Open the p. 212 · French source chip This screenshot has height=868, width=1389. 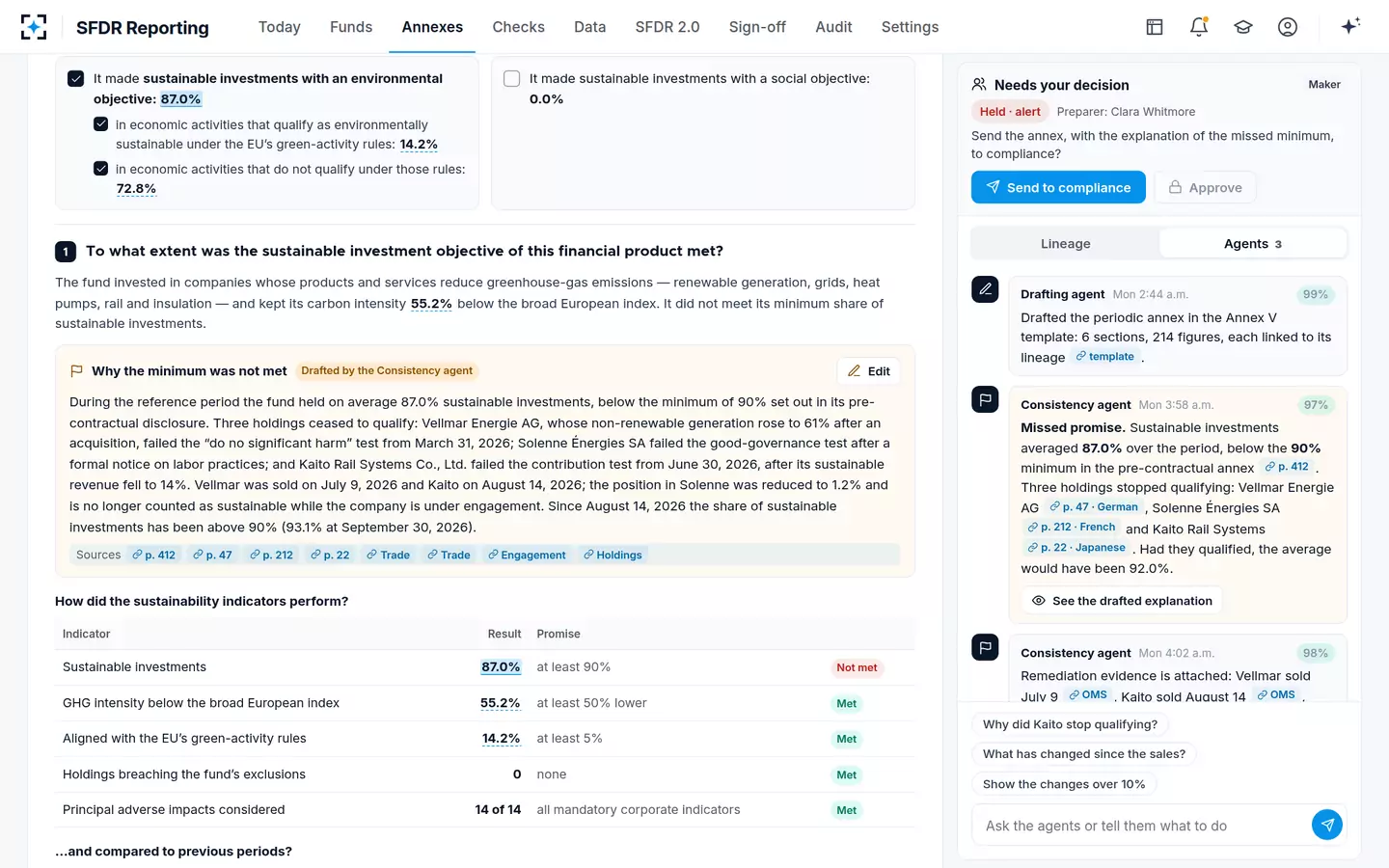pos(1072,528)
